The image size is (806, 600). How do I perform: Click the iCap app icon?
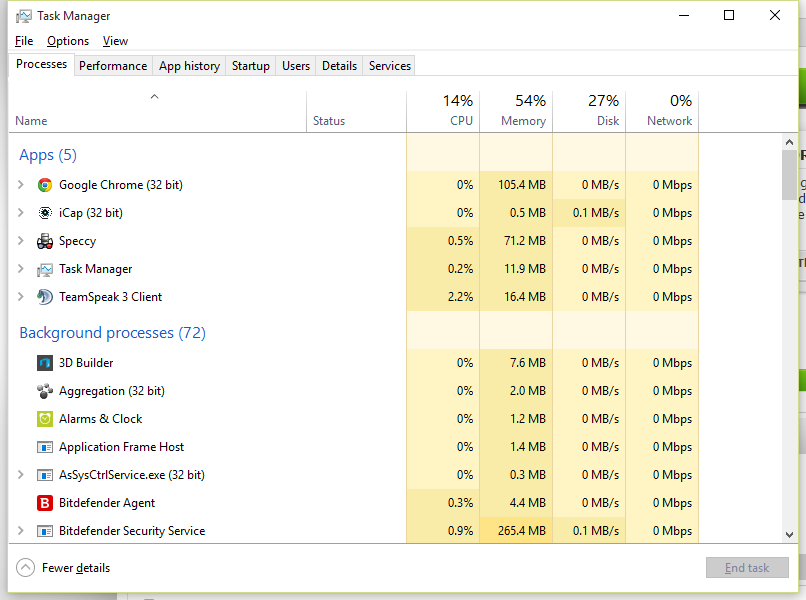point(45,213)
